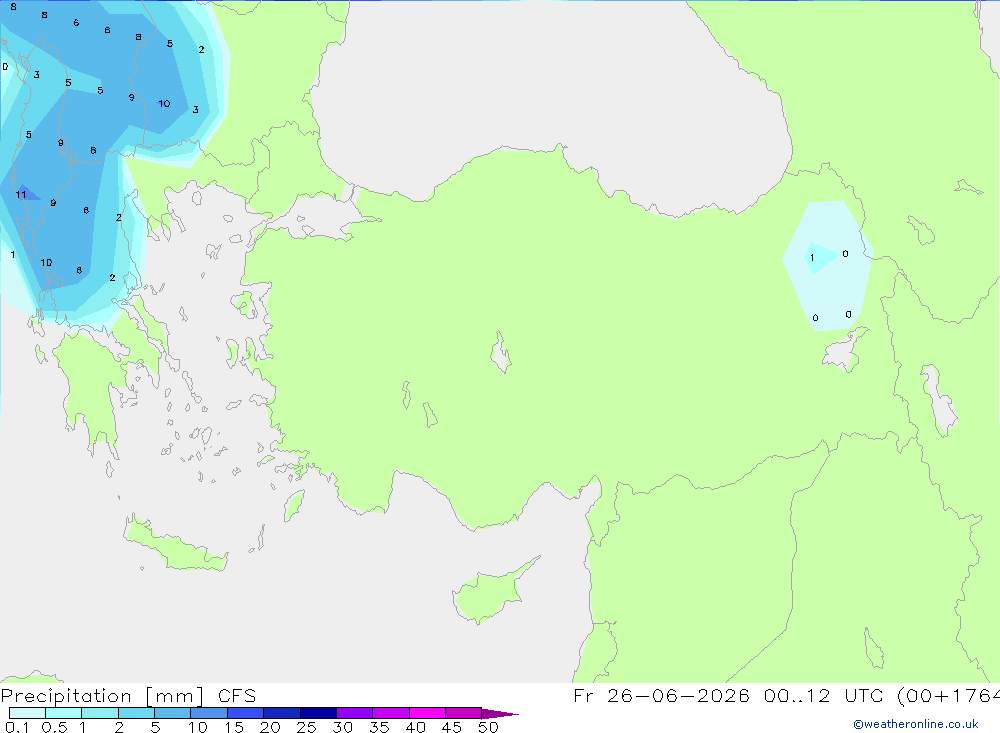Select the 30 to 35 mm purple swatch
1000x733 pixels.
355,713
